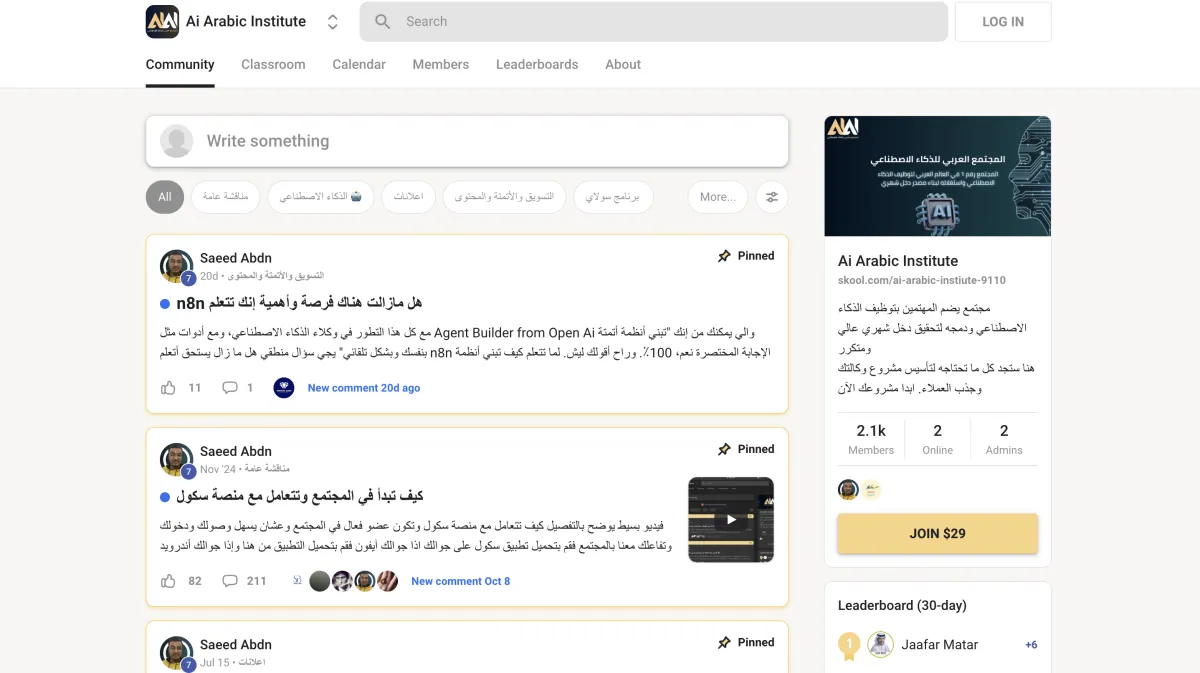The image size is (1200, 673).
Task: Switch to the Community tab
Action: (180, 64)
